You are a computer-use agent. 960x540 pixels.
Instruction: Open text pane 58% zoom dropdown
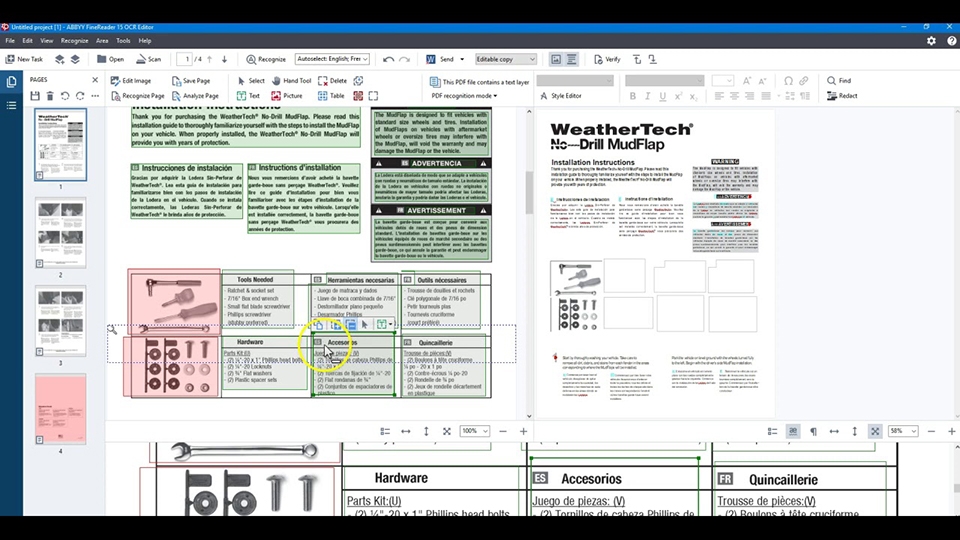click(902, 431)
